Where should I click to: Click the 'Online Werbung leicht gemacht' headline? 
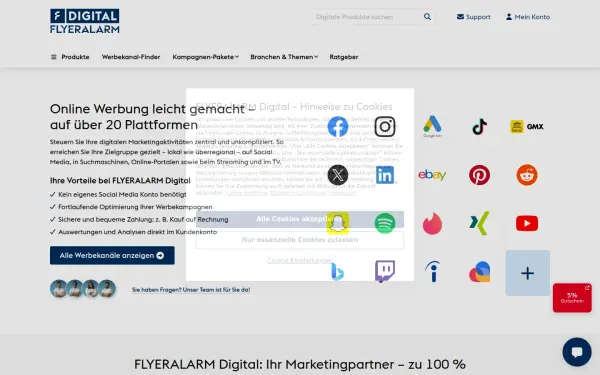click(x=152, y=117)
